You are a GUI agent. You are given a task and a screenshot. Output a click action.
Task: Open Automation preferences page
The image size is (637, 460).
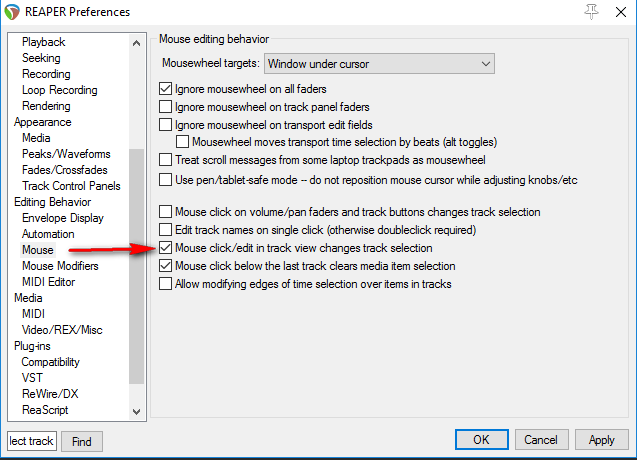pyautogui.click(x=48, y=234)
